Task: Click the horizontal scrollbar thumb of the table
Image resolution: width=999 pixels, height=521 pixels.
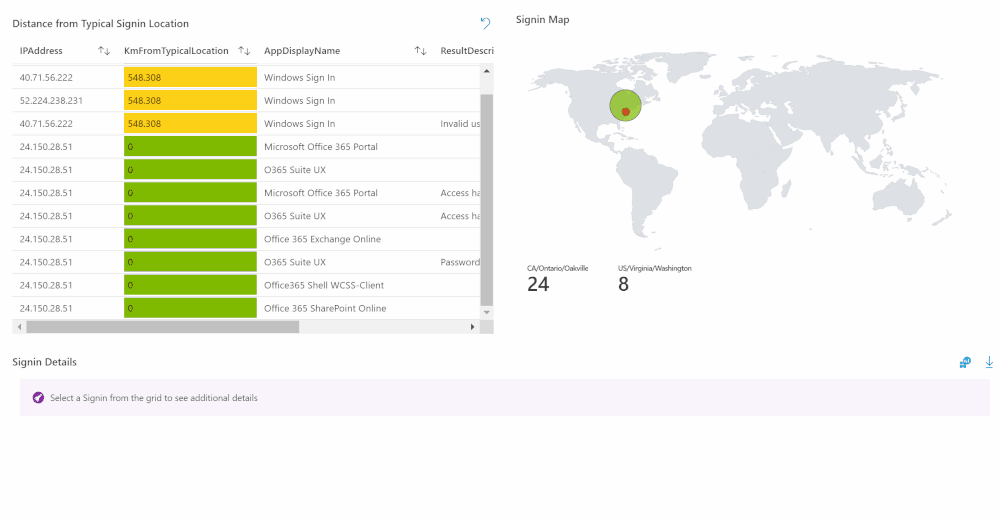Action: [162, 327]
